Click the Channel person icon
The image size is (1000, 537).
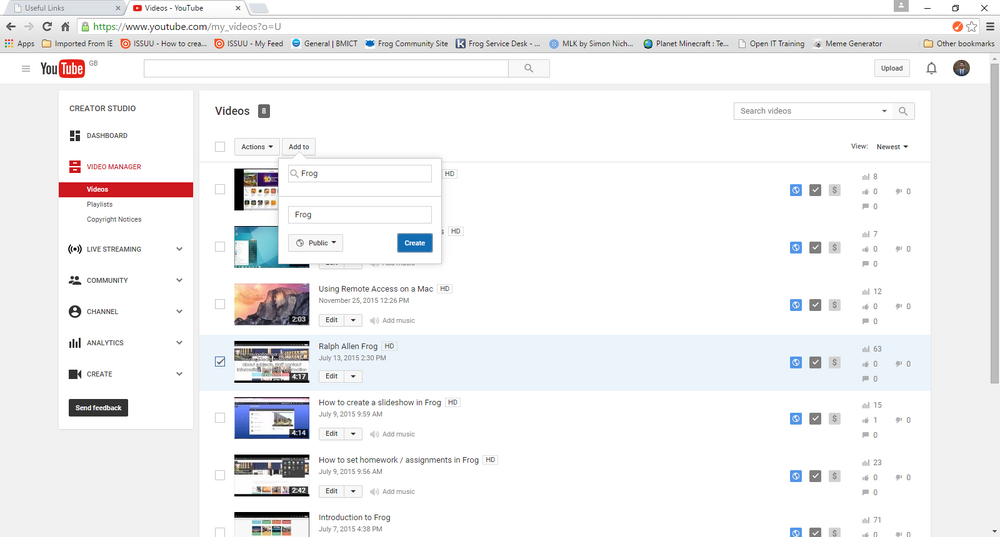click(x=75, y=311)
